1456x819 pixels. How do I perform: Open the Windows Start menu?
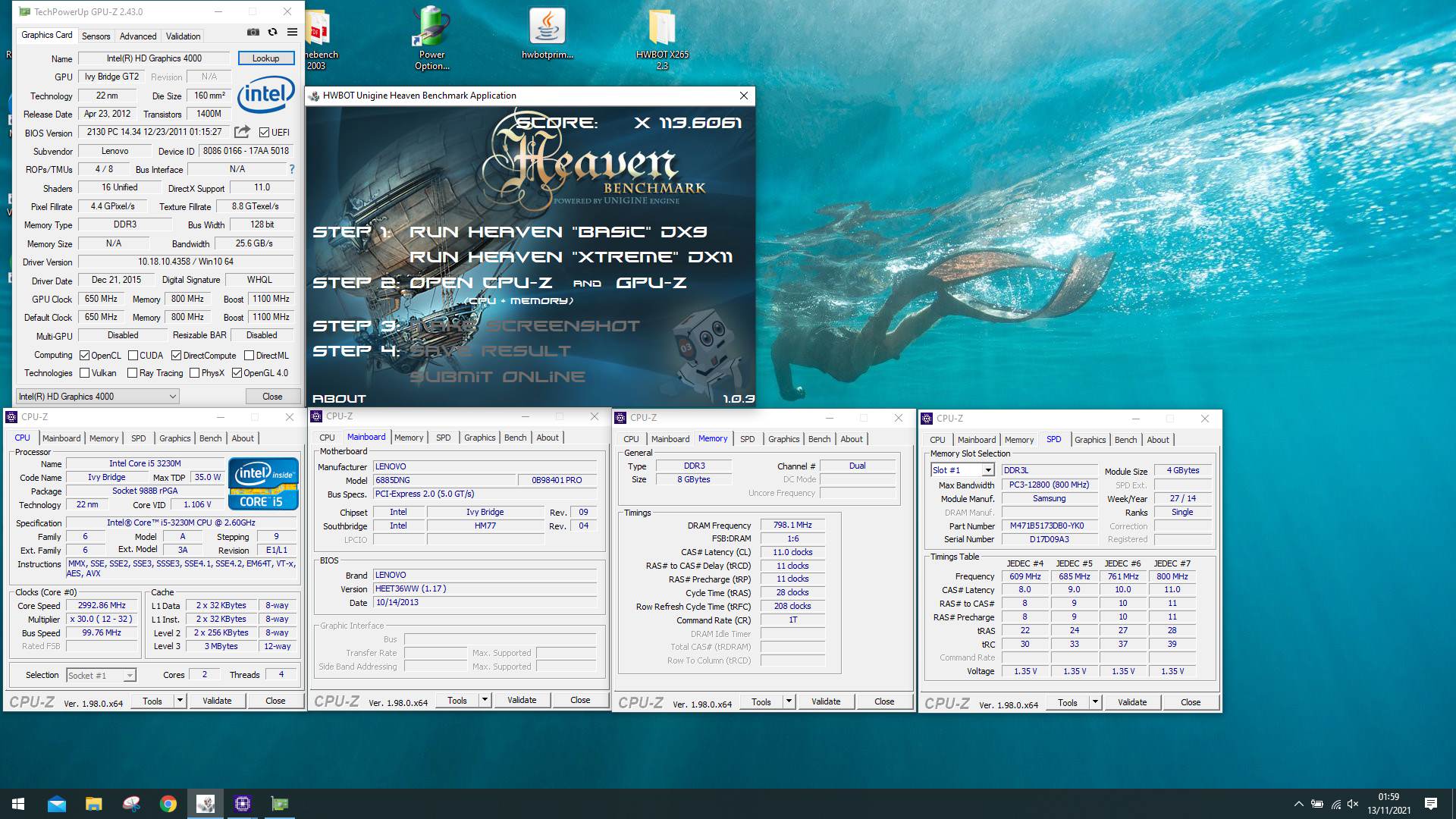coord(18,804)
